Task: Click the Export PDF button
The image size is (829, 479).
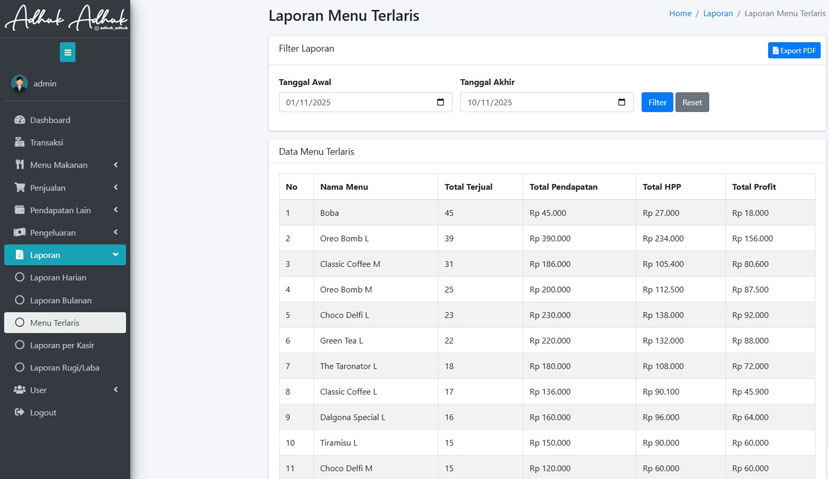Action: [x=794, y=50]
